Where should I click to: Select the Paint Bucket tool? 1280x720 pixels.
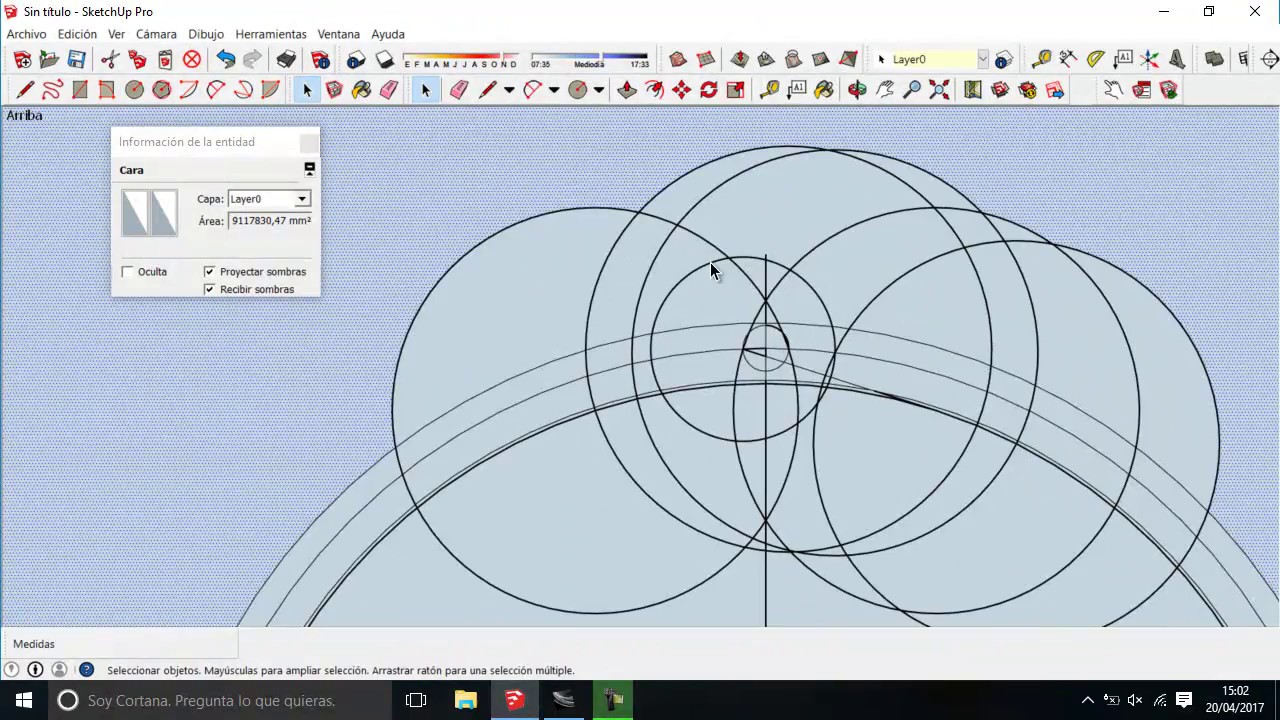[x=361, y=90]
